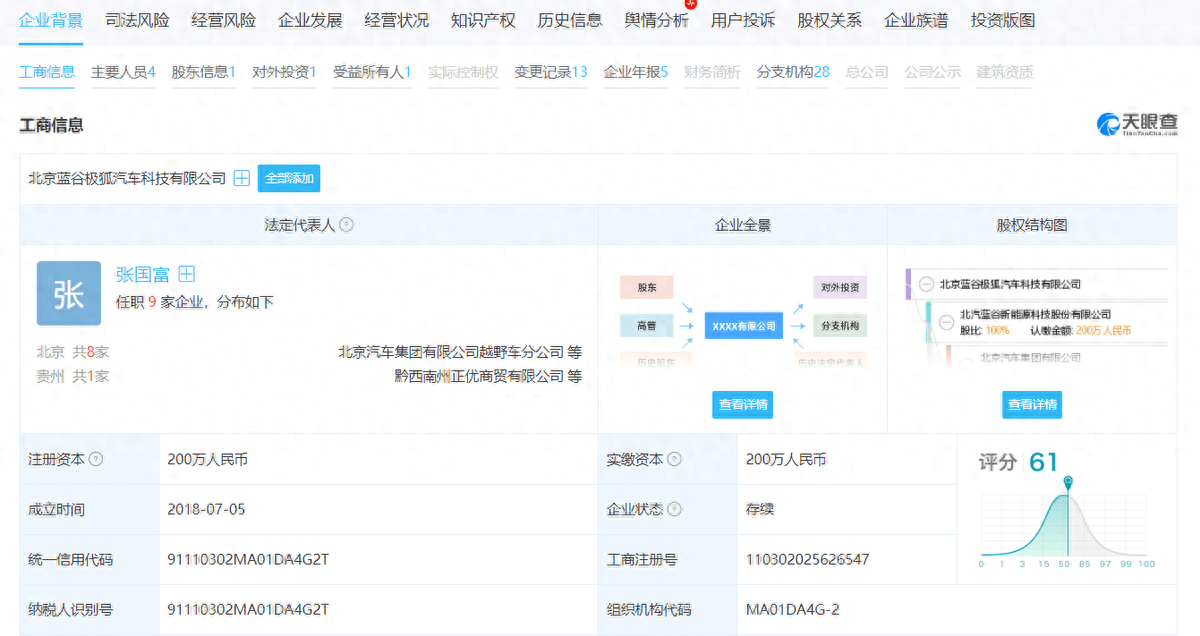
Task: Click the 全部添加 button
Action: [x=289, y=179]
